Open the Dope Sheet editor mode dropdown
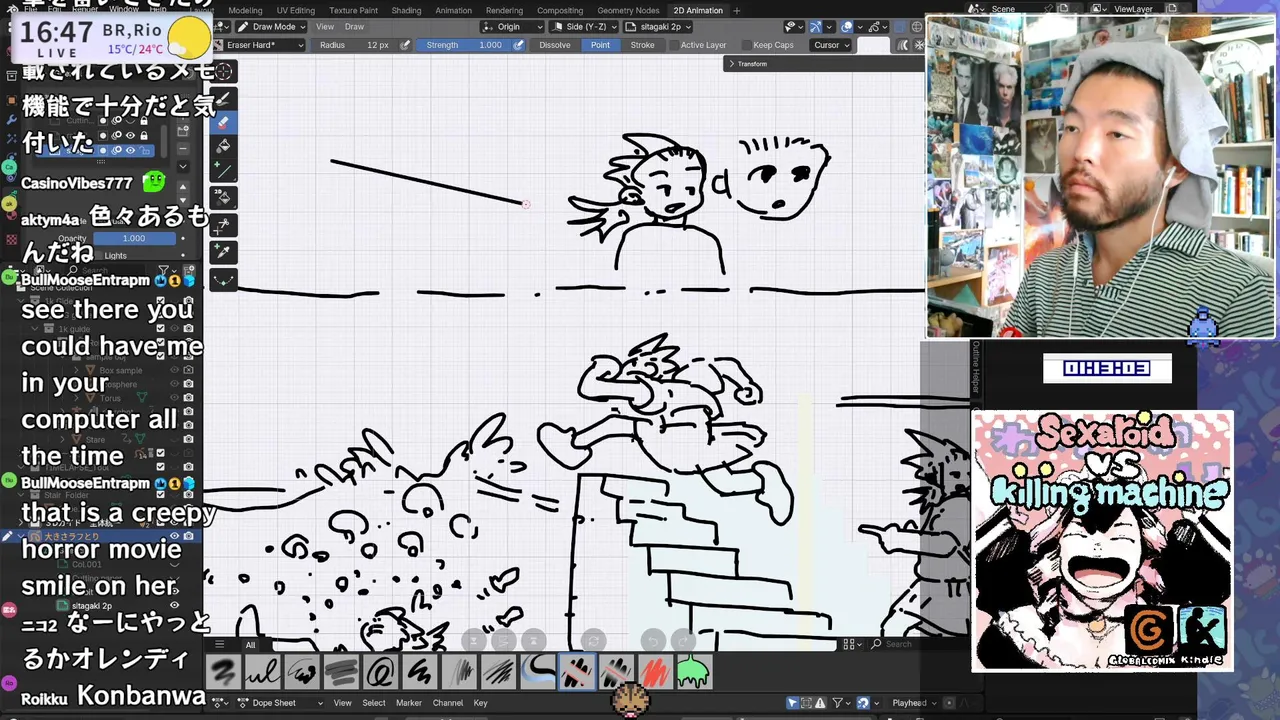 [280, 703]
